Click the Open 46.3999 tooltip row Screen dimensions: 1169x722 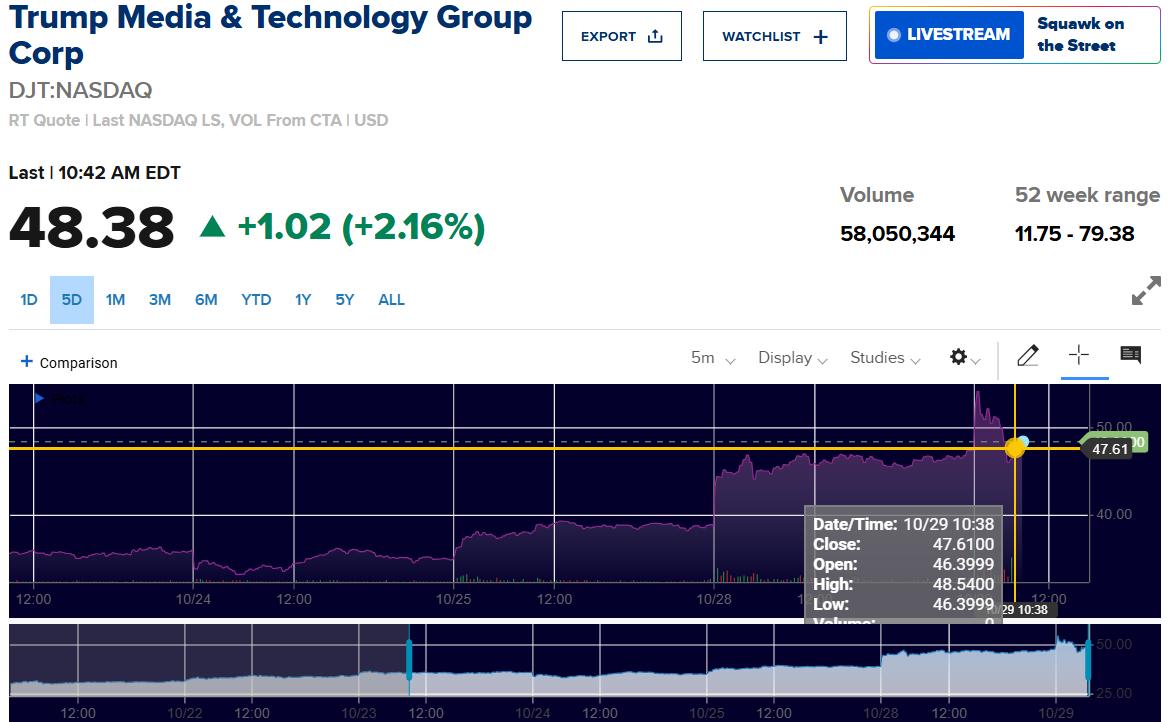click(904, 565)
